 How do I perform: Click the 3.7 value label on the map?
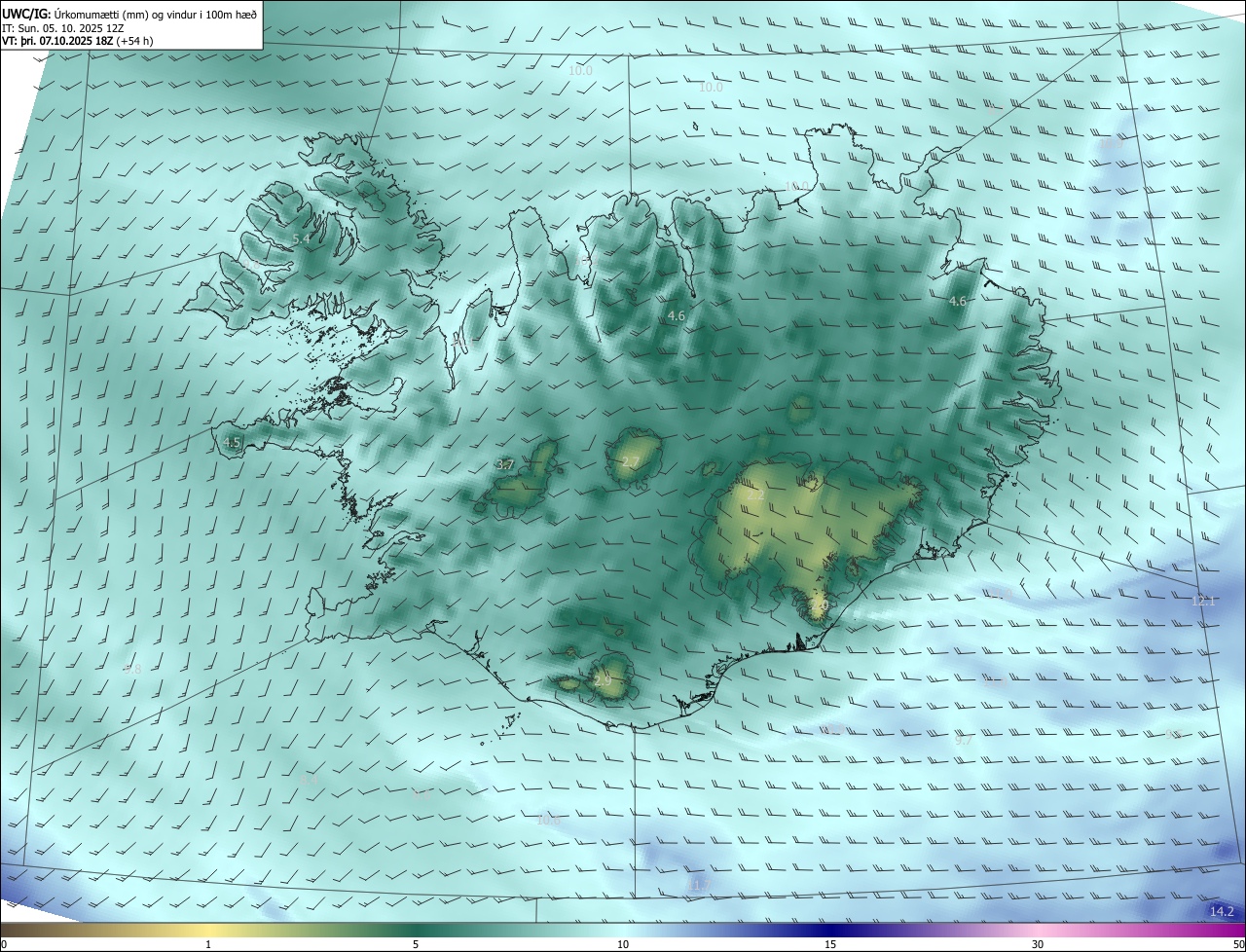(x=505, y=465)
